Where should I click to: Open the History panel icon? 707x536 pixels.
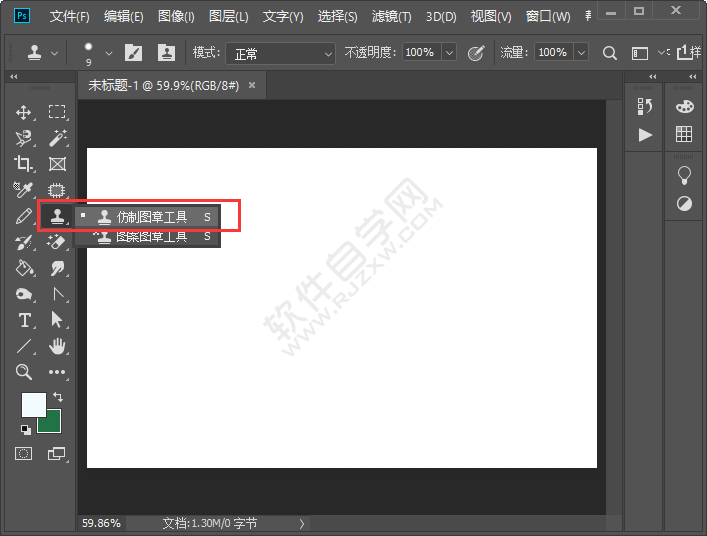(x=645, y=107)
